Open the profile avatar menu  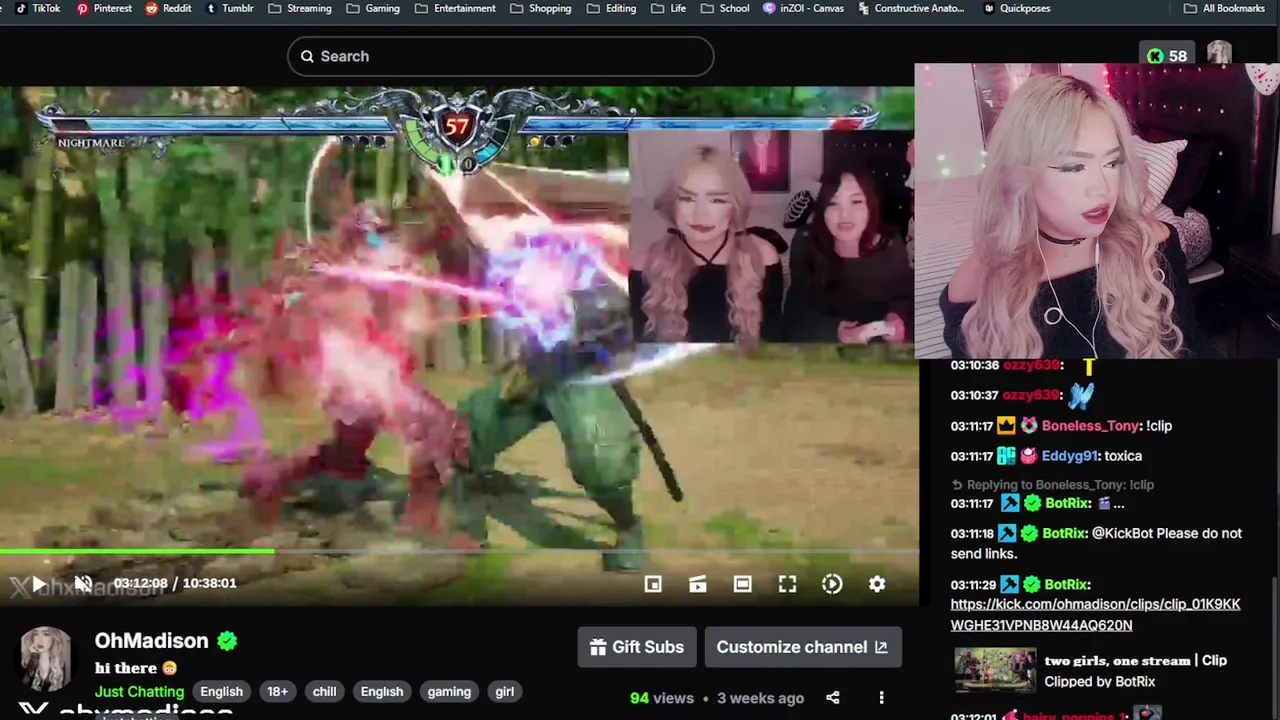click(x=1219, y=53)
